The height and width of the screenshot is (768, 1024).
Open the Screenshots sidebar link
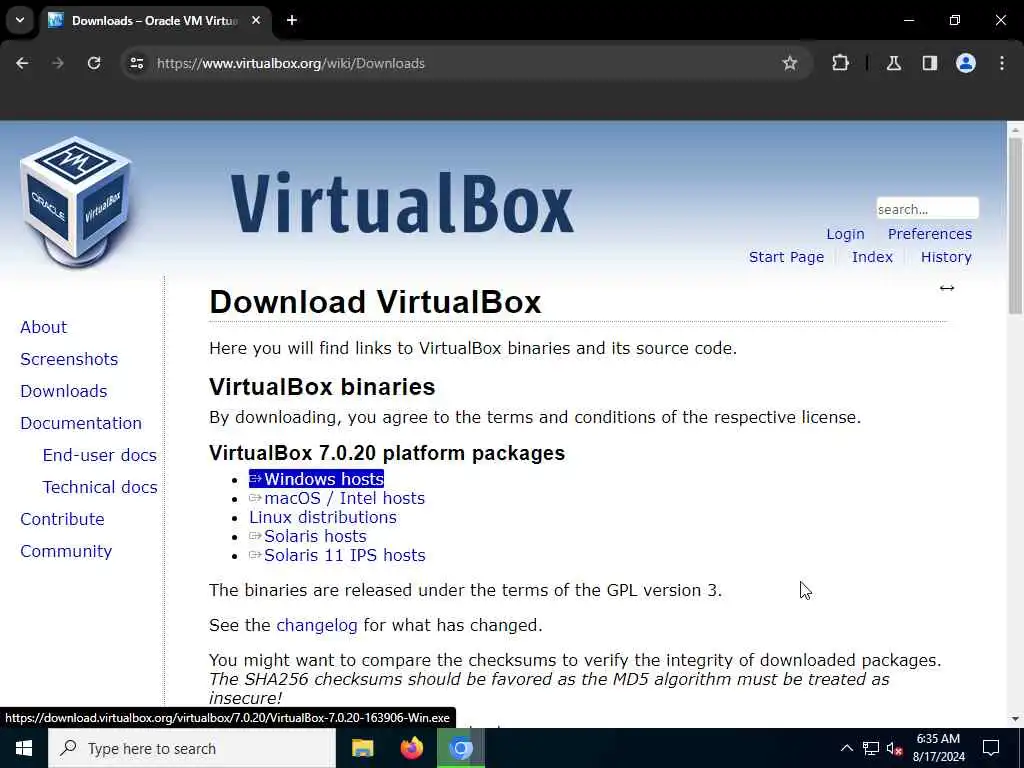coord(69,359)
